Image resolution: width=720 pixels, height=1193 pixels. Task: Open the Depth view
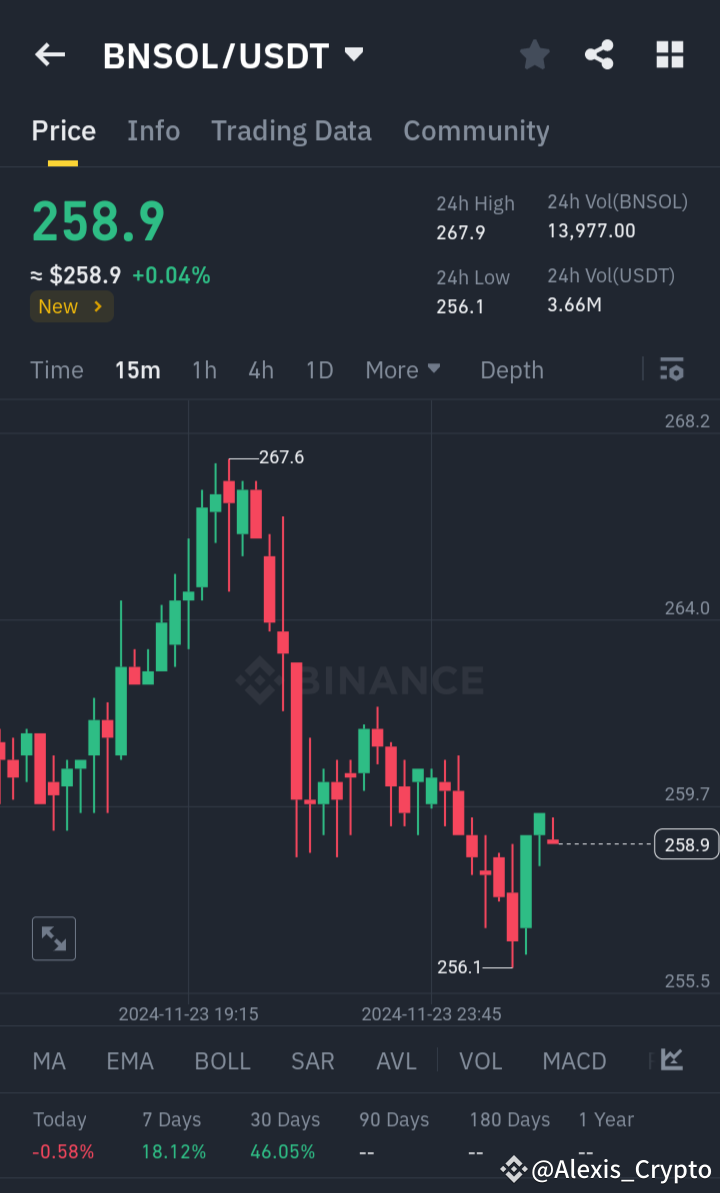pos(511,370)
